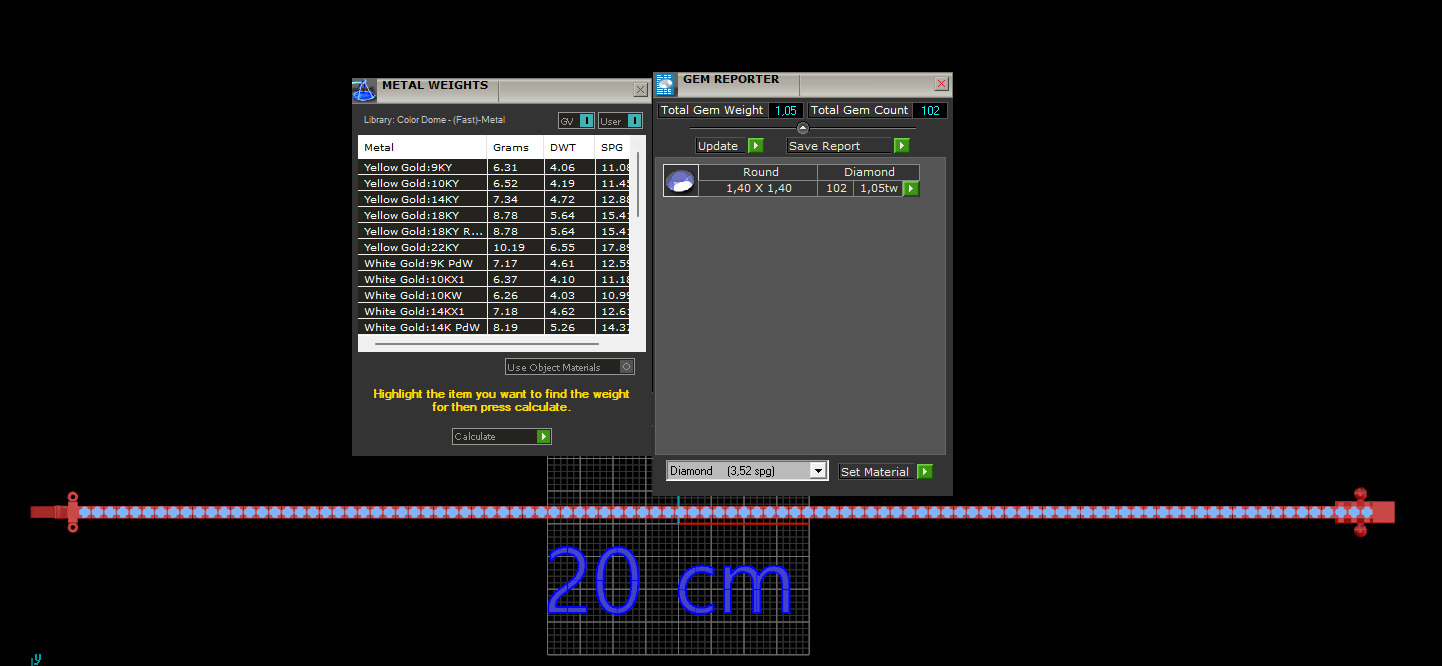Click the Gem Reporter slider handle
Screen dimensions: 1442x666
click(802, 128)
